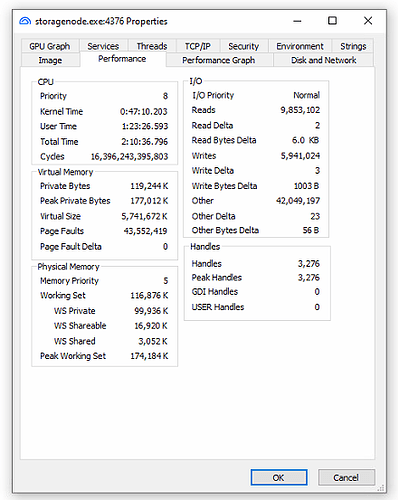
Task: Click WS Shared value 3,052 K
Action: coord(153,341)
